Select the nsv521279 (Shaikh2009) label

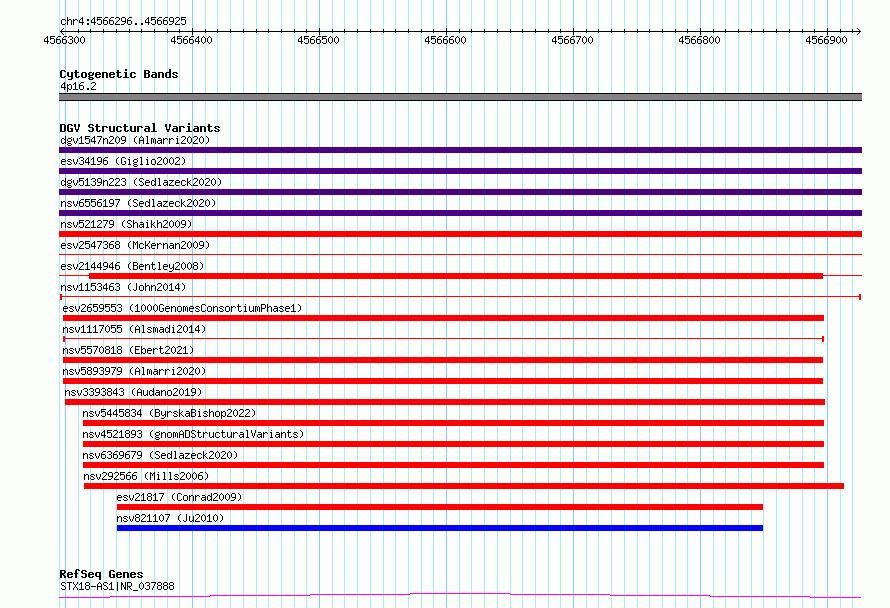coord(126,224)
